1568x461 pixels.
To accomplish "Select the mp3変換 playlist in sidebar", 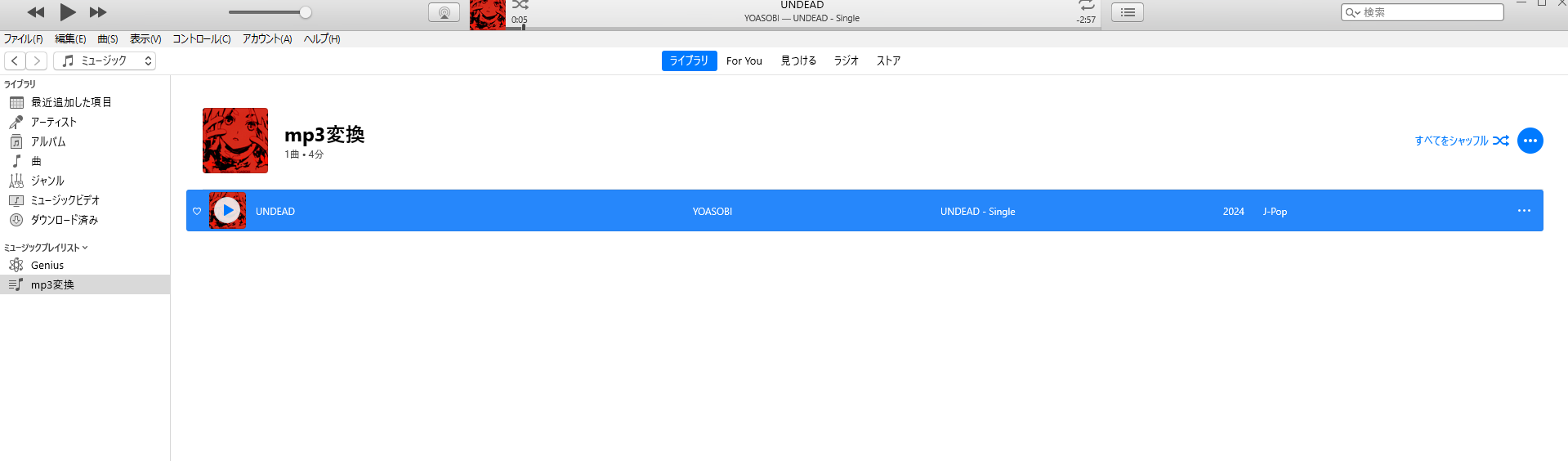I will [x=85, y=284].
